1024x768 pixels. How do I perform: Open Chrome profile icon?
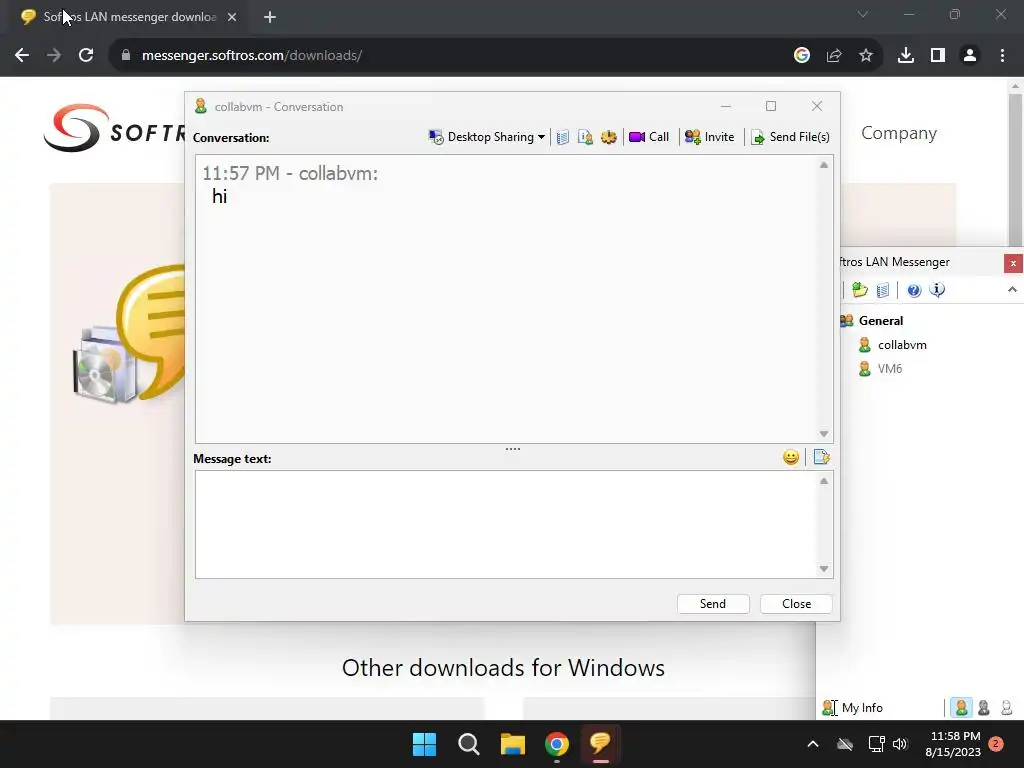coord(970,56)
